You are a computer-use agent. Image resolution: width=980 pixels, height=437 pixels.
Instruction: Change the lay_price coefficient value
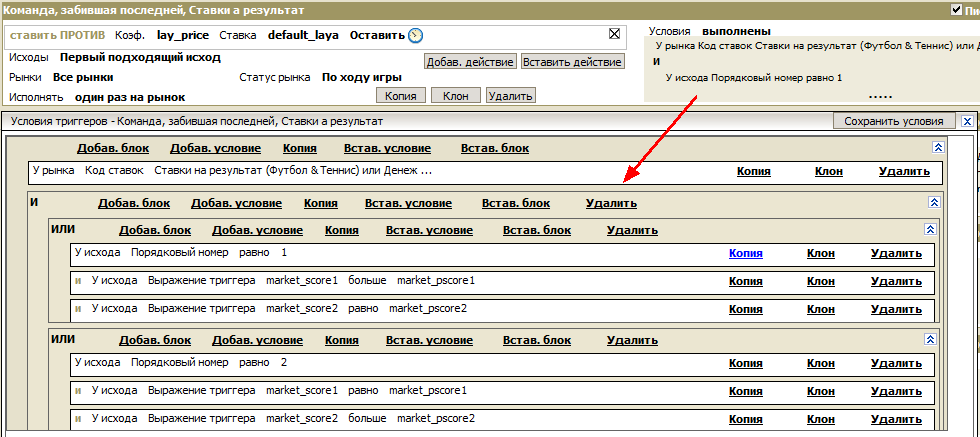(183, 36)
